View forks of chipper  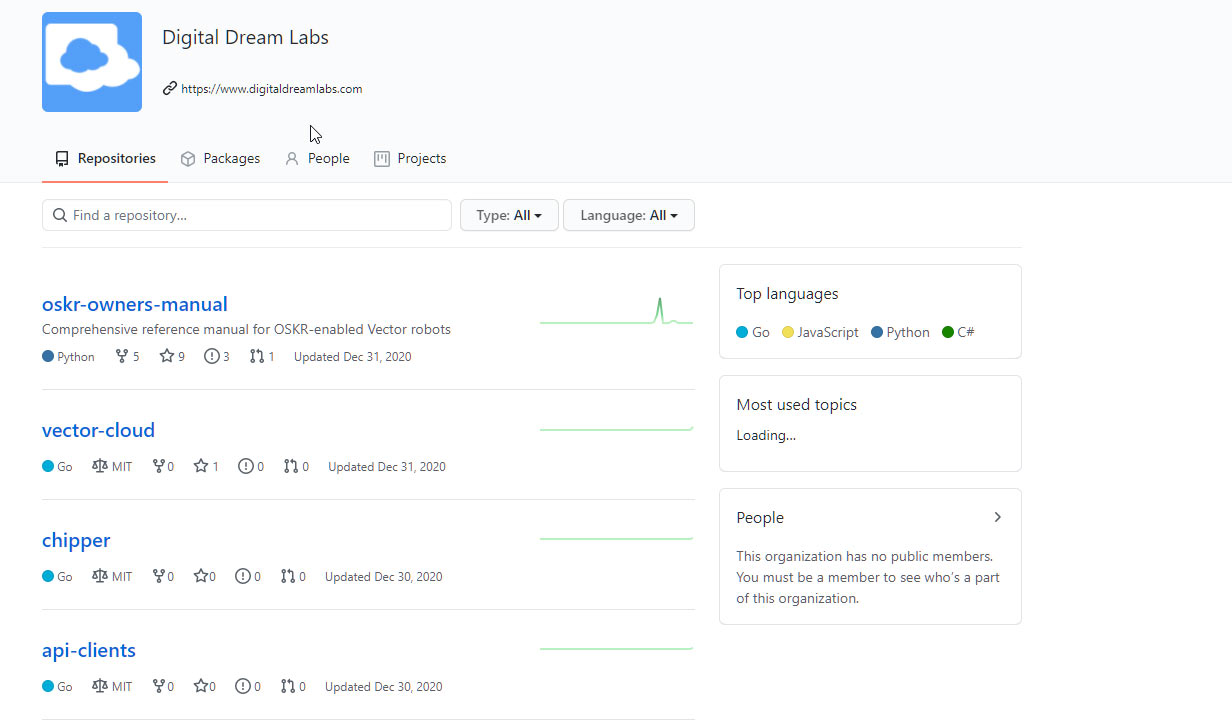163,576
